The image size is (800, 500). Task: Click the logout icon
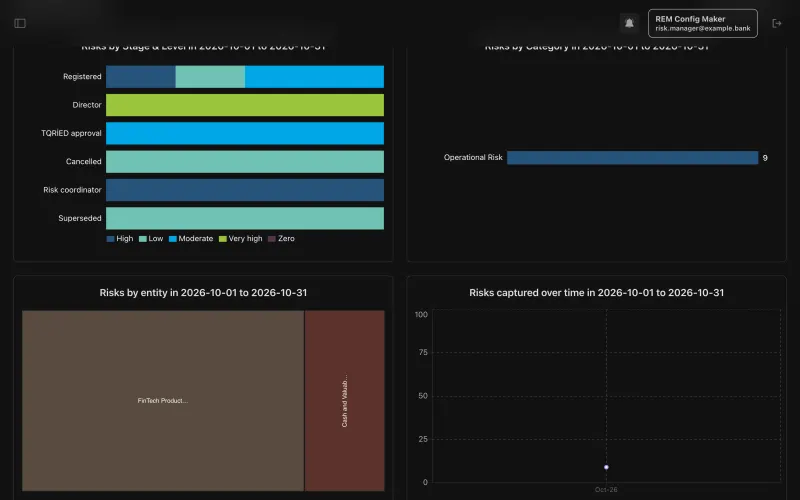777,23
